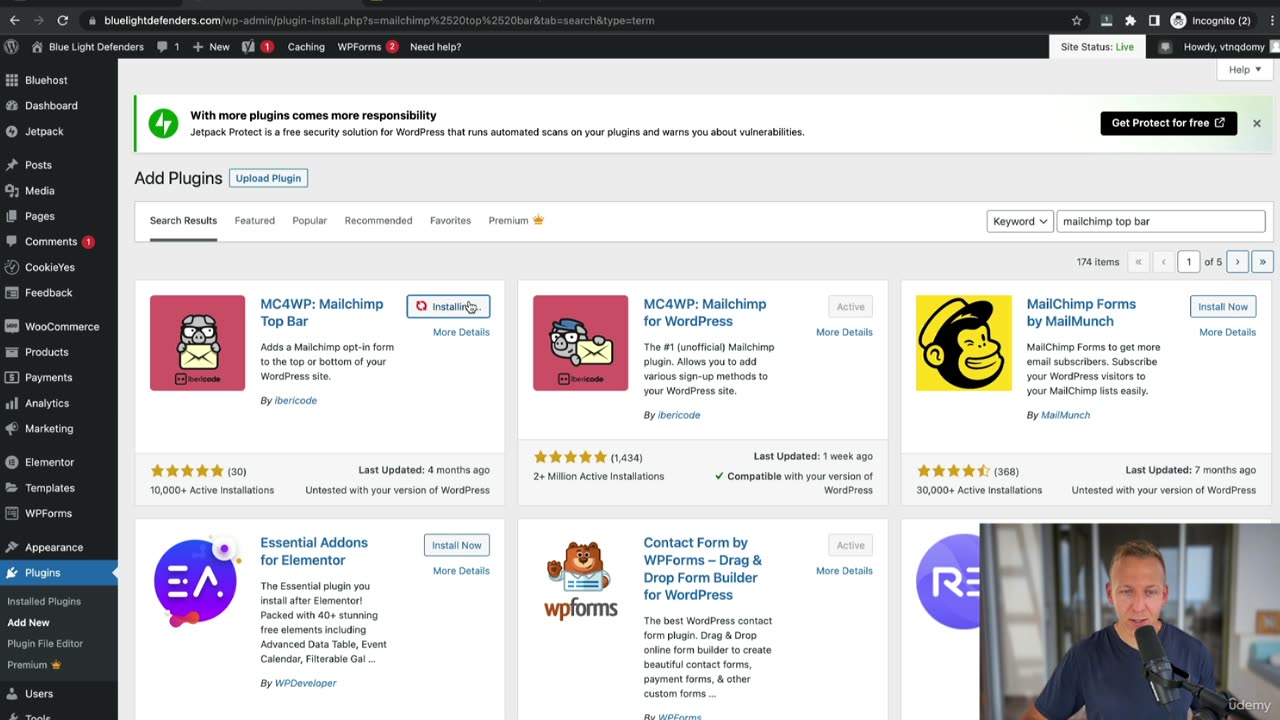Image resolution: width=1280 pixels, height=720 pixels.
Task: Open Plugin File Editor submenu item
Action: click(x=45, y=643)
